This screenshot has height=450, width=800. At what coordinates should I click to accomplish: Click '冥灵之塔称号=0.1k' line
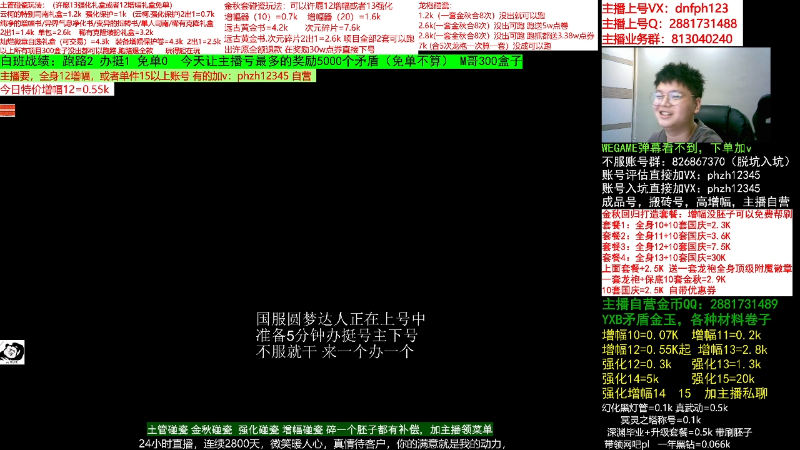tap(661, 420)
